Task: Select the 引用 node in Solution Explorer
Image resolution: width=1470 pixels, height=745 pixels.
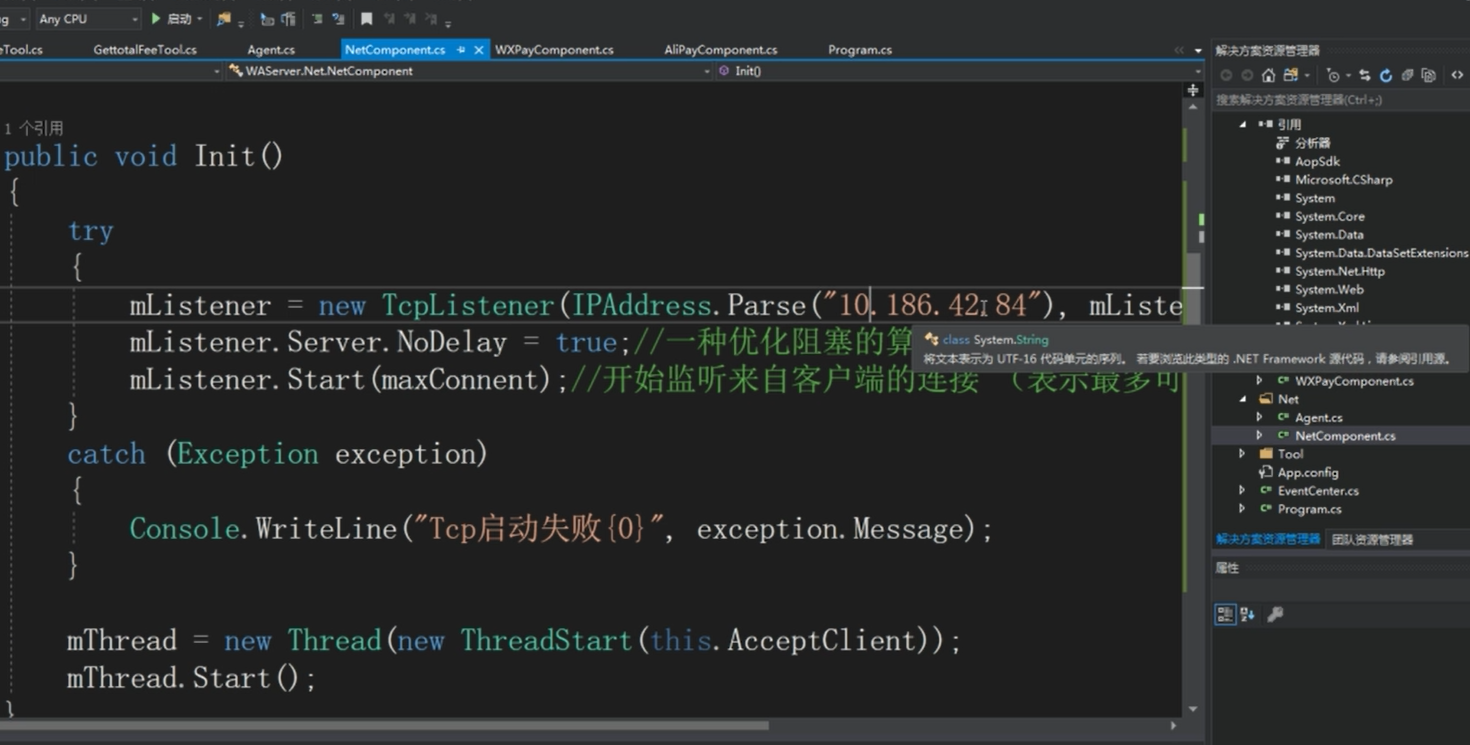Action: click(x=1289, y=124)
